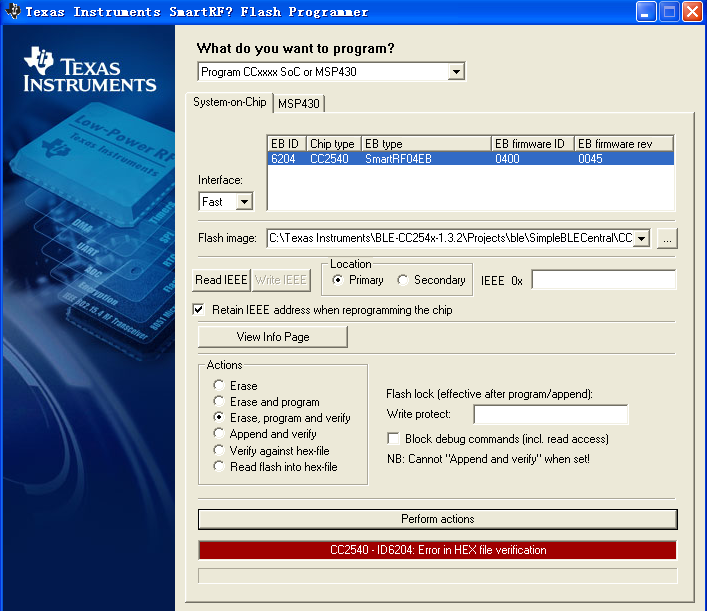Select Secondary location radio button
Image resolution: width=720 pixels, height=611 pixels.
click(x=403, y=280)
